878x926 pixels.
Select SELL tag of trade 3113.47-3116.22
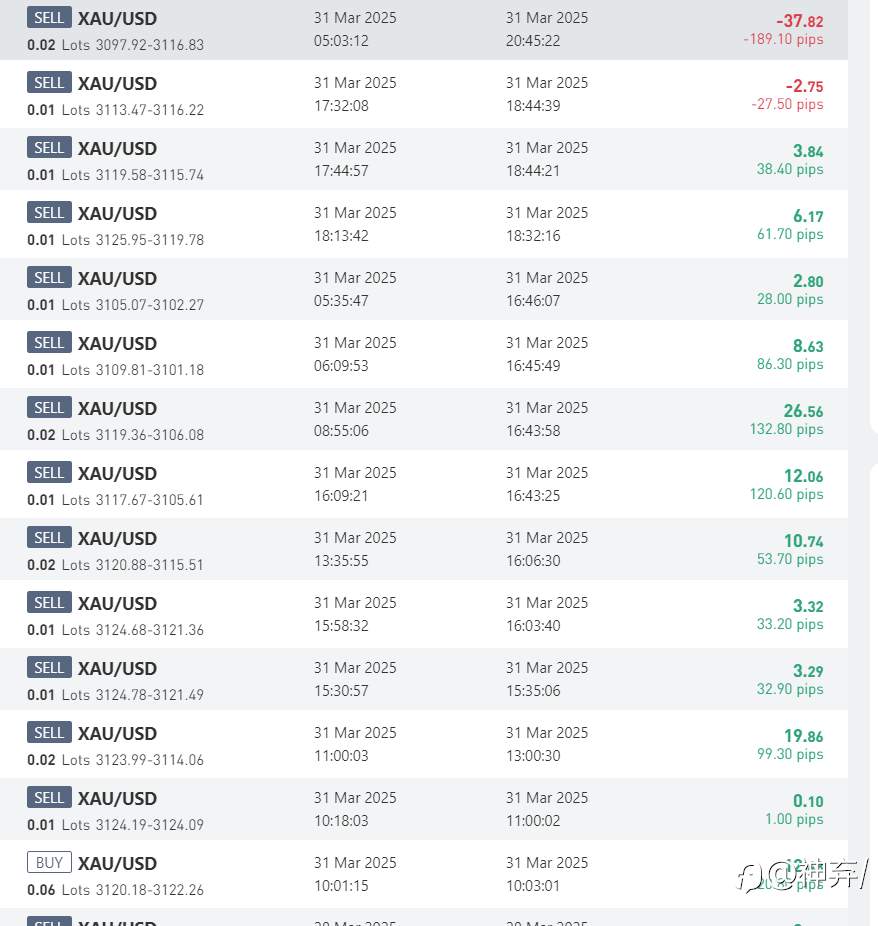coord(49,83)
